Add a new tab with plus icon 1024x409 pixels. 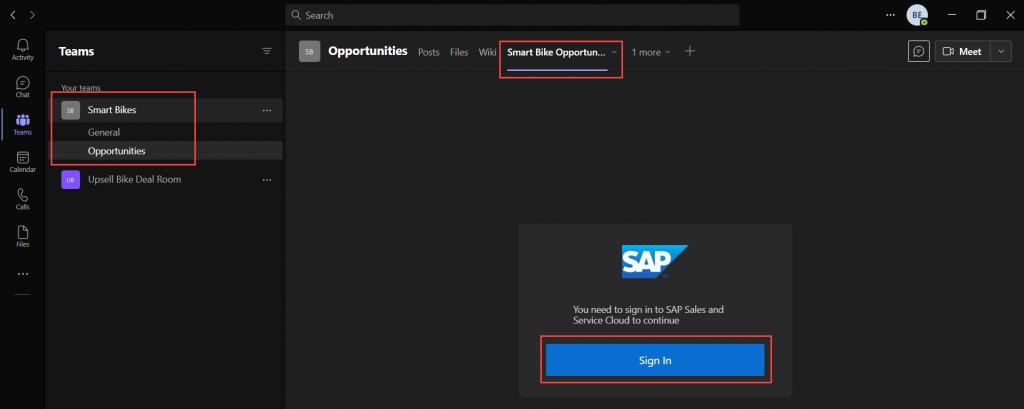coord(690,51)
